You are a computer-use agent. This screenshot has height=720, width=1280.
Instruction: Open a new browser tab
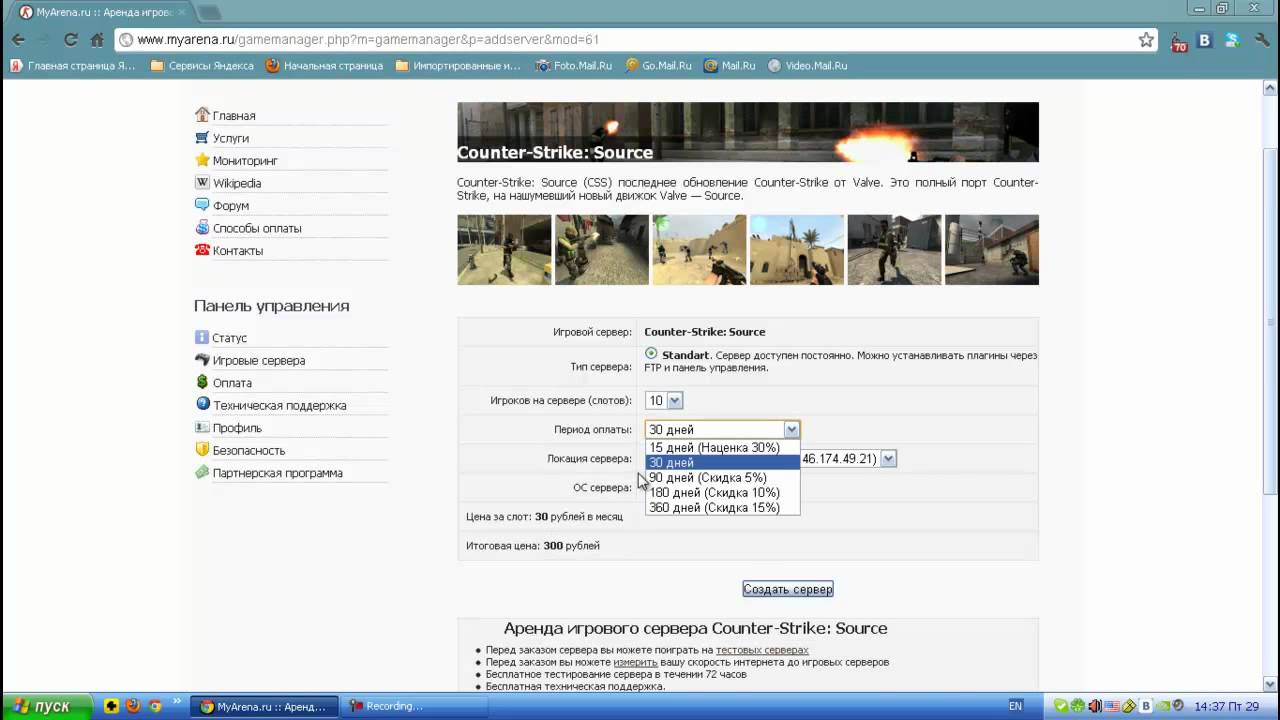209,13
